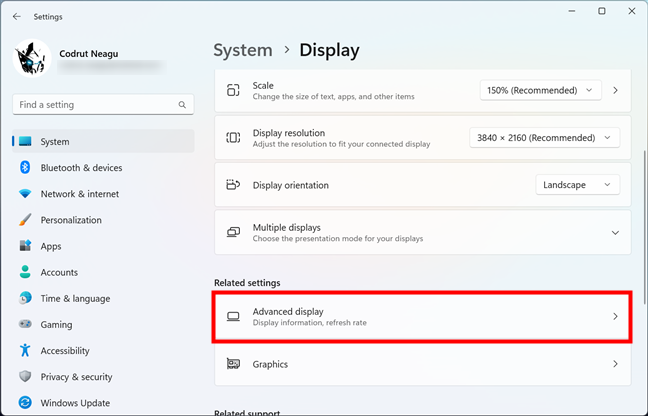This screenshot has height=416, width=648.
Task: Open Advanced display chevron arrow
Action: [615, 316]
